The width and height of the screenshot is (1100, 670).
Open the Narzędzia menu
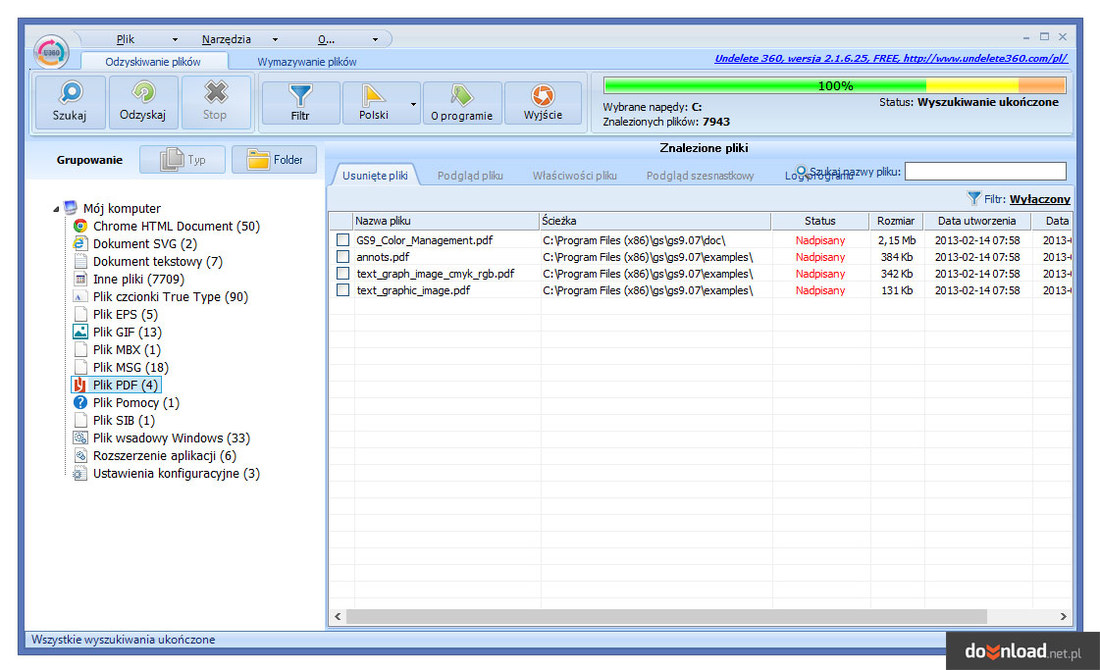[226, 39]
